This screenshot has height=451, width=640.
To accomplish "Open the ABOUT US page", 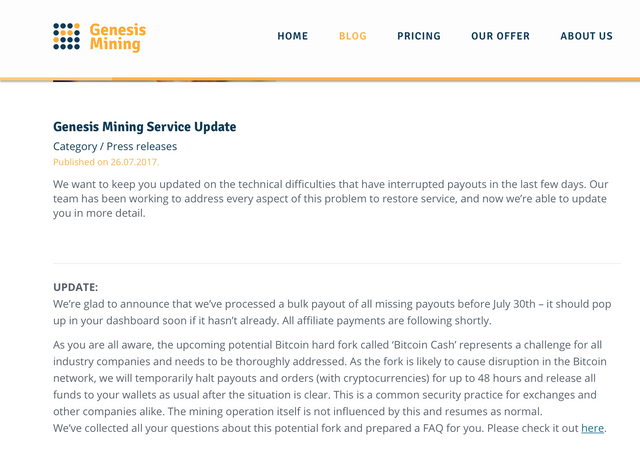I will [586, 36].
